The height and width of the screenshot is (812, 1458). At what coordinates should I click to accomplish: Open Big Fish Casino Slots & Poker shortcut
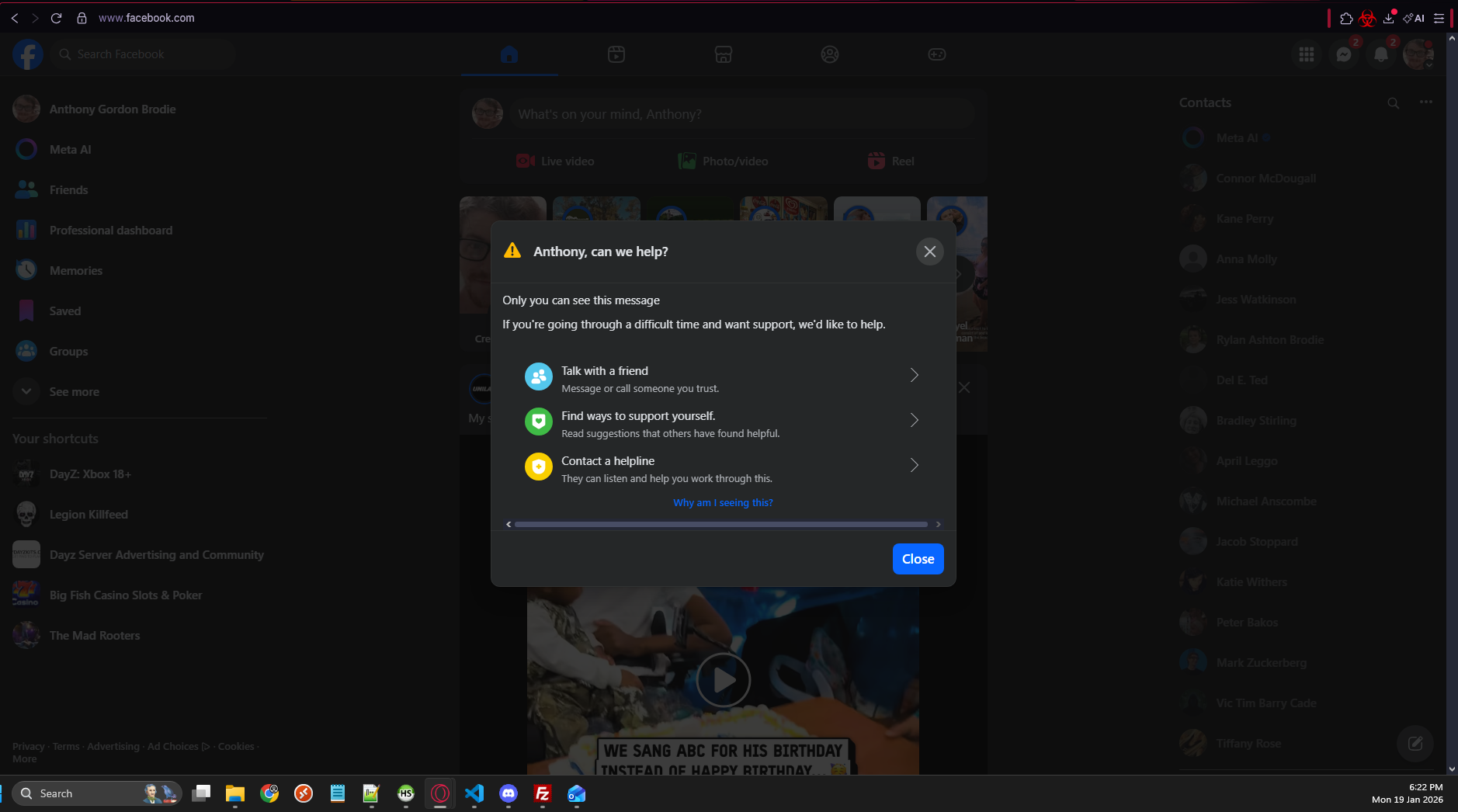coord(140,595)
